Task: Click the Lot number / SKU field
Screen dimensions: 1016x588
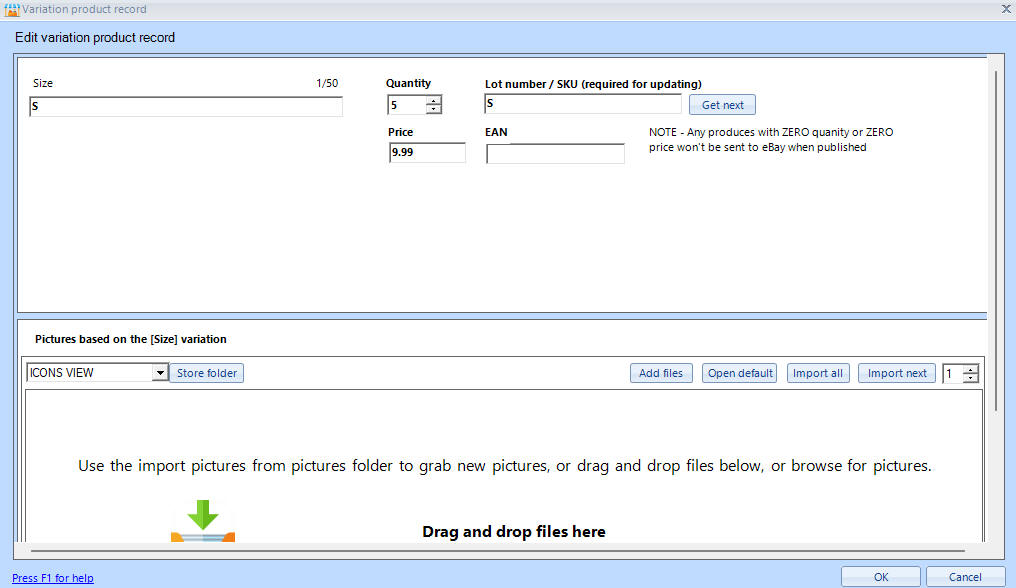Action: click(x=583, y=104)
